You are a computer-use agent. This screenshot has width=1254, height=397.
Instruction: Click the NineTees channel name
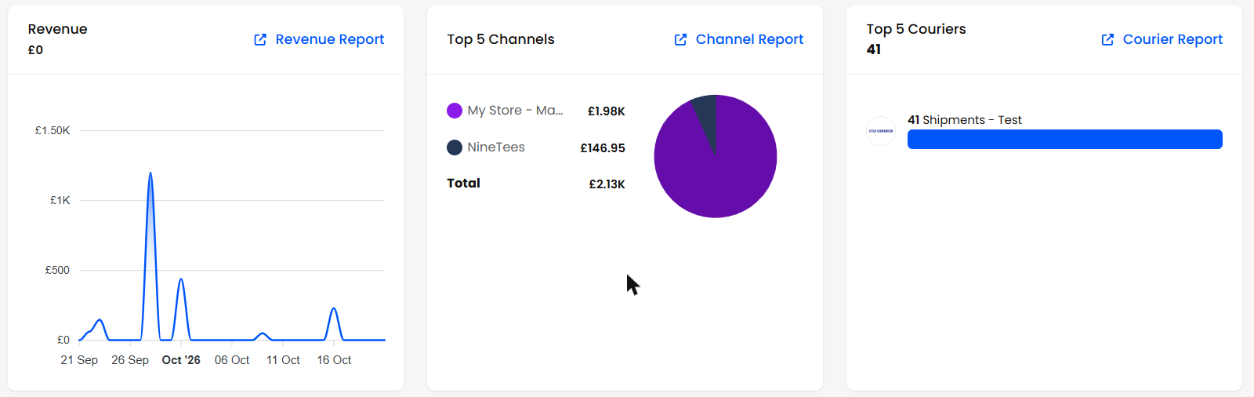(x=496, y=147)
